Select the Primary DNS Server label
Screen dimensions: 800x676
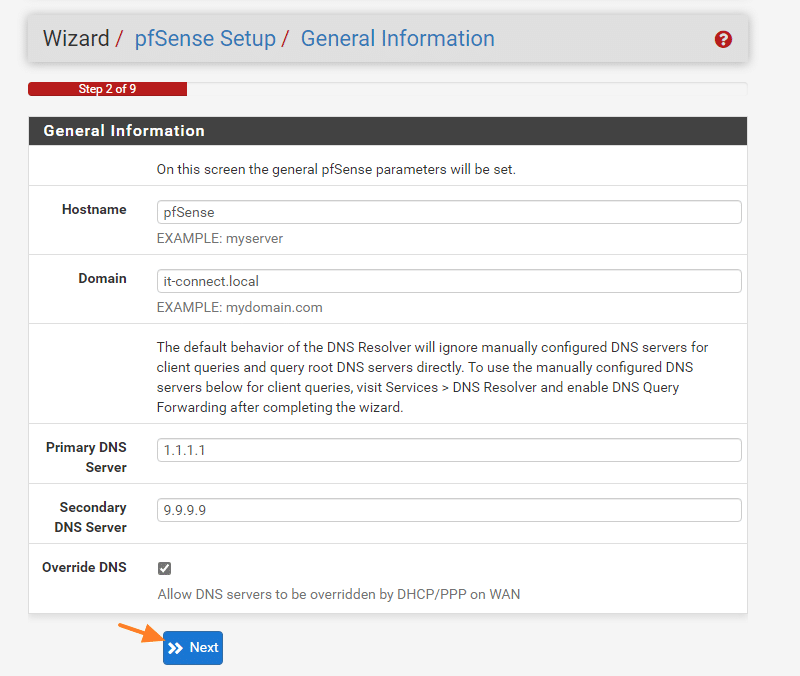[x=86, y=457]
